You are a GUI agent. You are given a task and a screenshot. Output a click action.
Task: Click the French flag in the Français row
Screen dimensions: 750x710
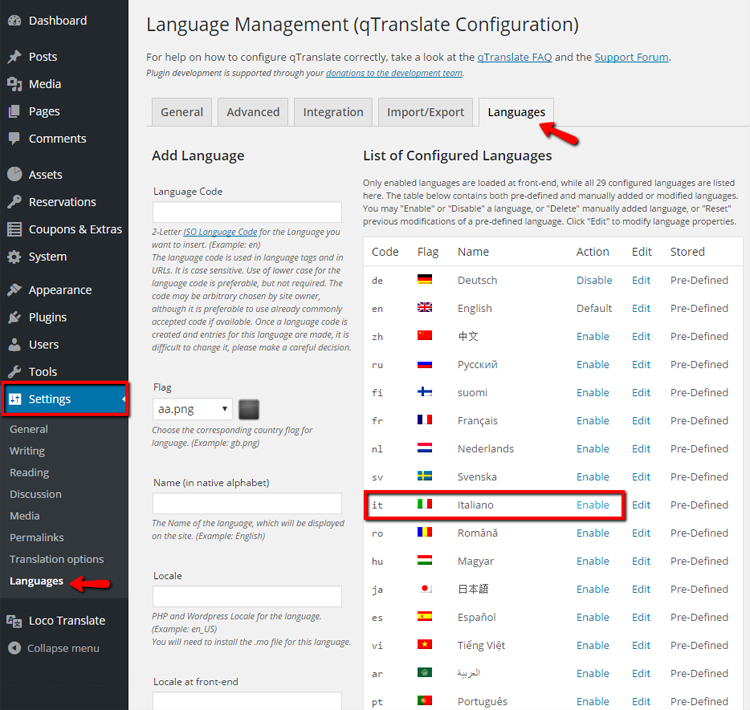(424, 420)
